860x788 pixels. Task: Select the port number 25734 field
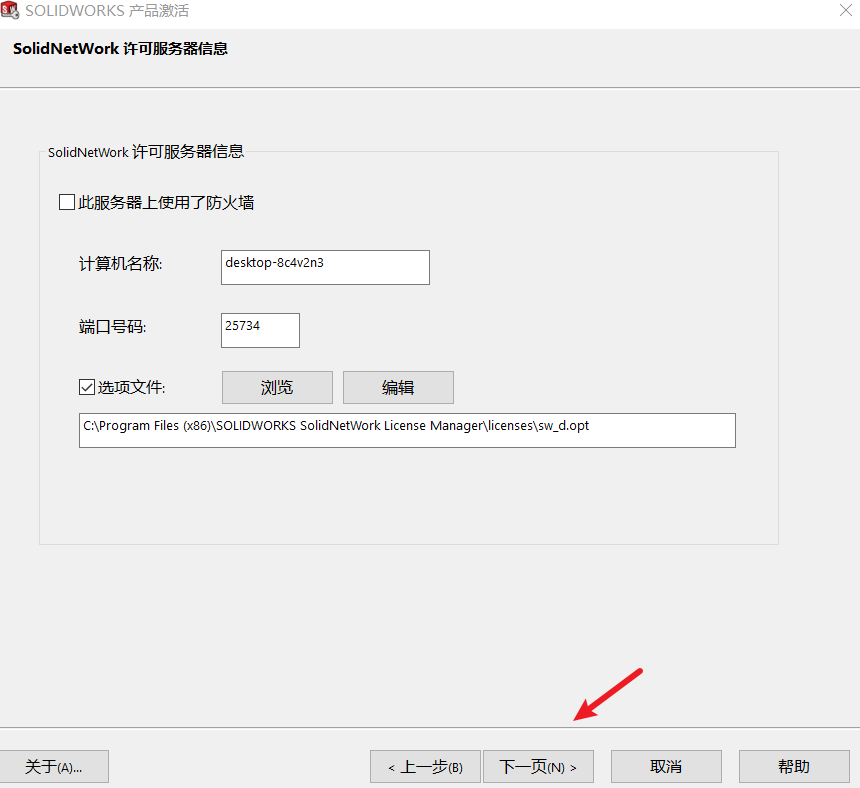coord(260,330)
